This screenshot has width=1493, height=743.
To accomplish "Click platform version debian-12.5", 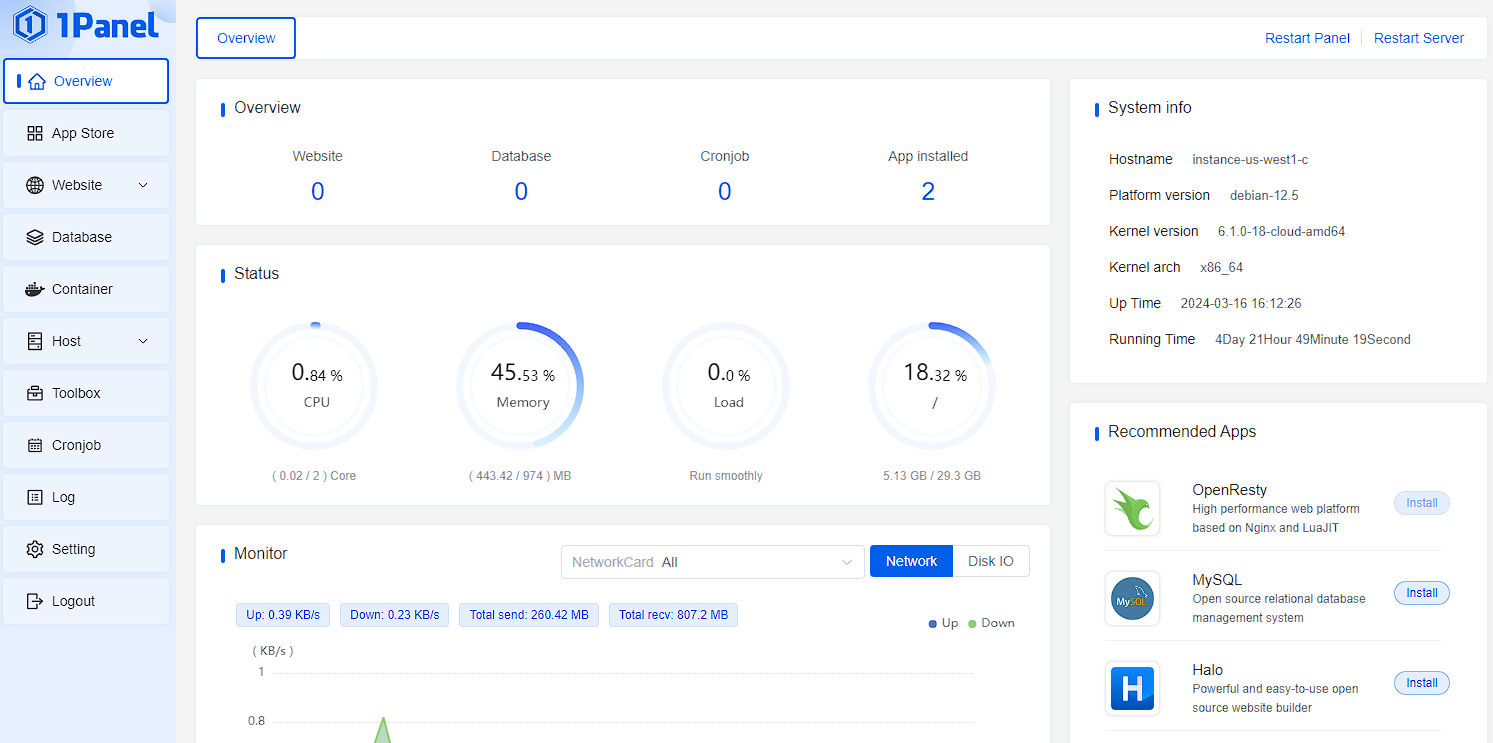I will point(1264,196).
